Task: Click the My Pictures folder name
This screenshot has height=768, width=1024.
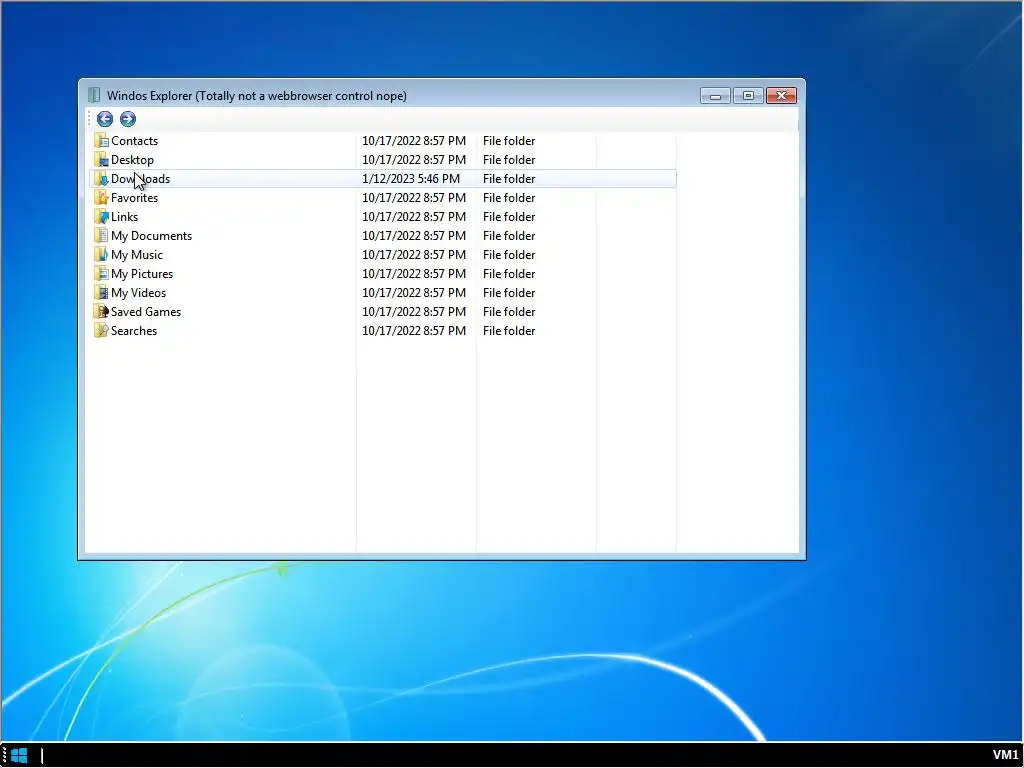Action: [x=142, y=273]
